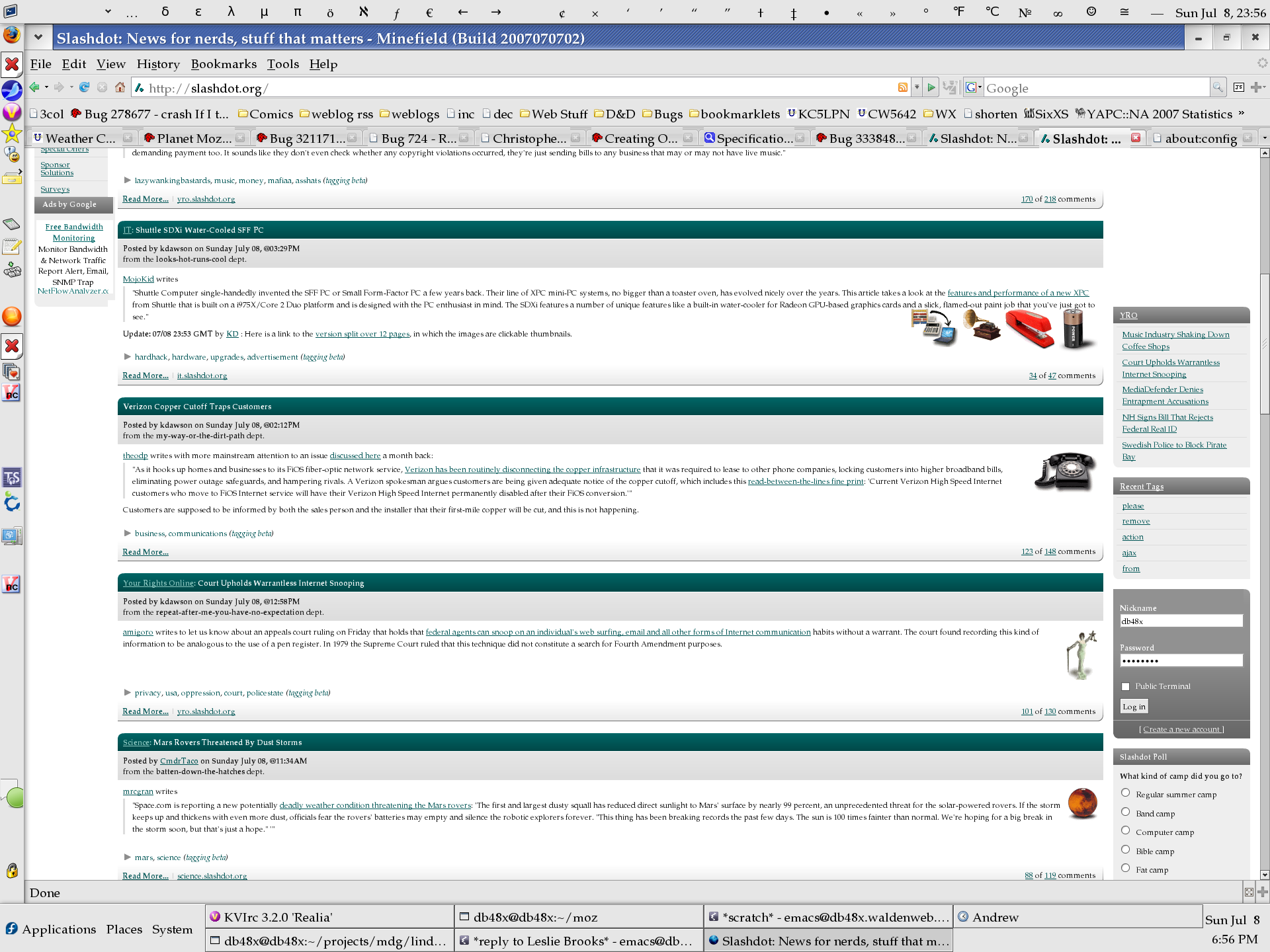Image resolution: width=1270 pixels, height=952 pixels.
Task: Open the SixXS bookmark
Action: [x=1046, y=114]
